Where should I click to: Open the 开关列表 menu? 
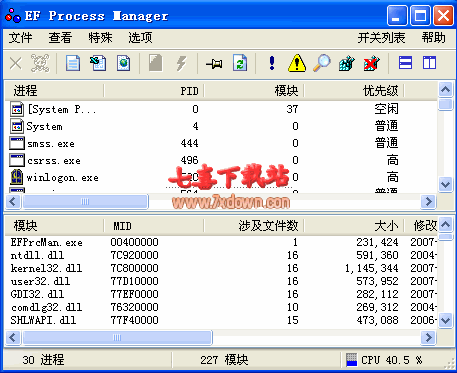pyautogui.click(x=381, y=38)
